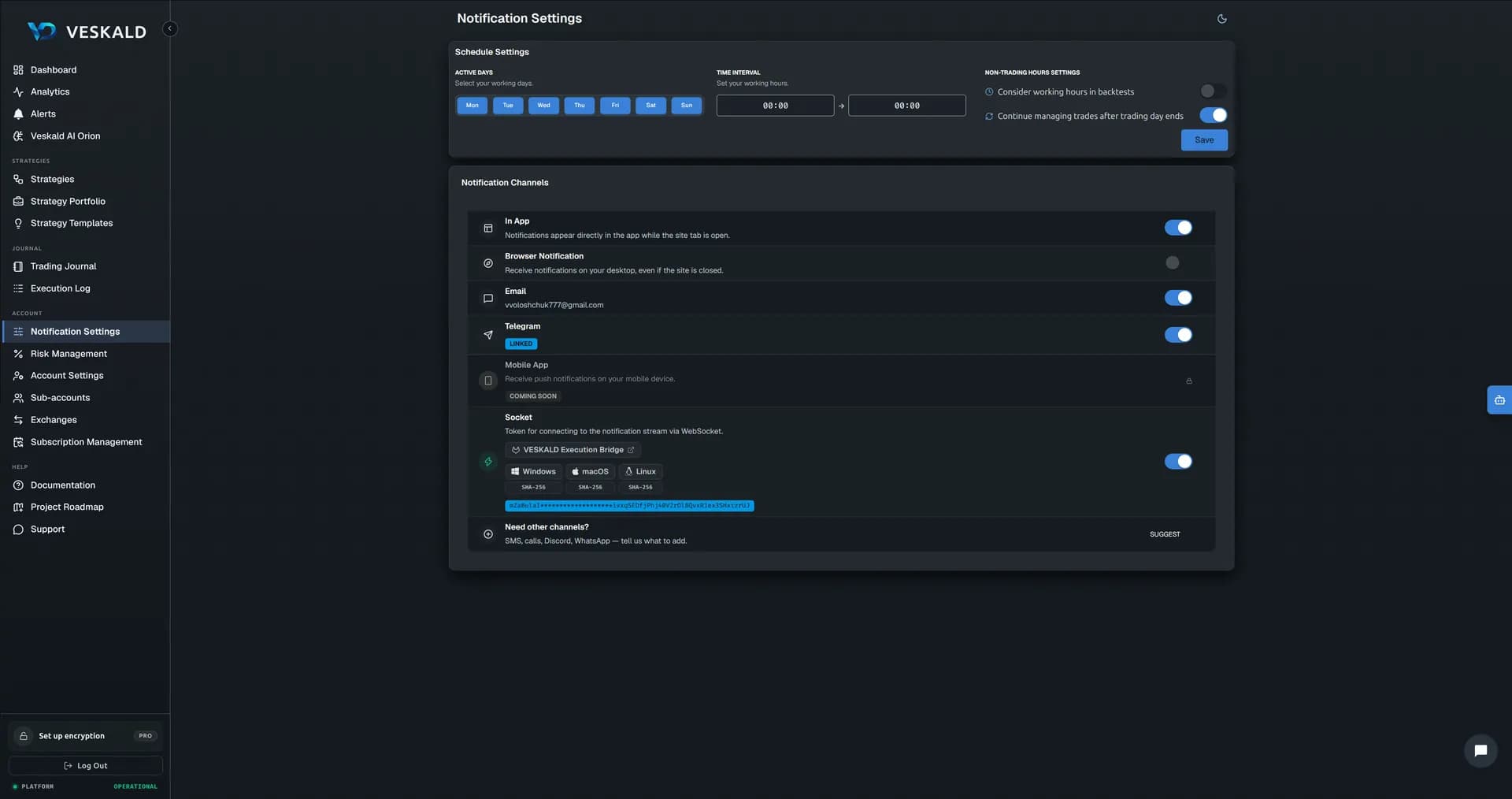Click the Log Out button

pyautogui.click(x=85, y=766)
